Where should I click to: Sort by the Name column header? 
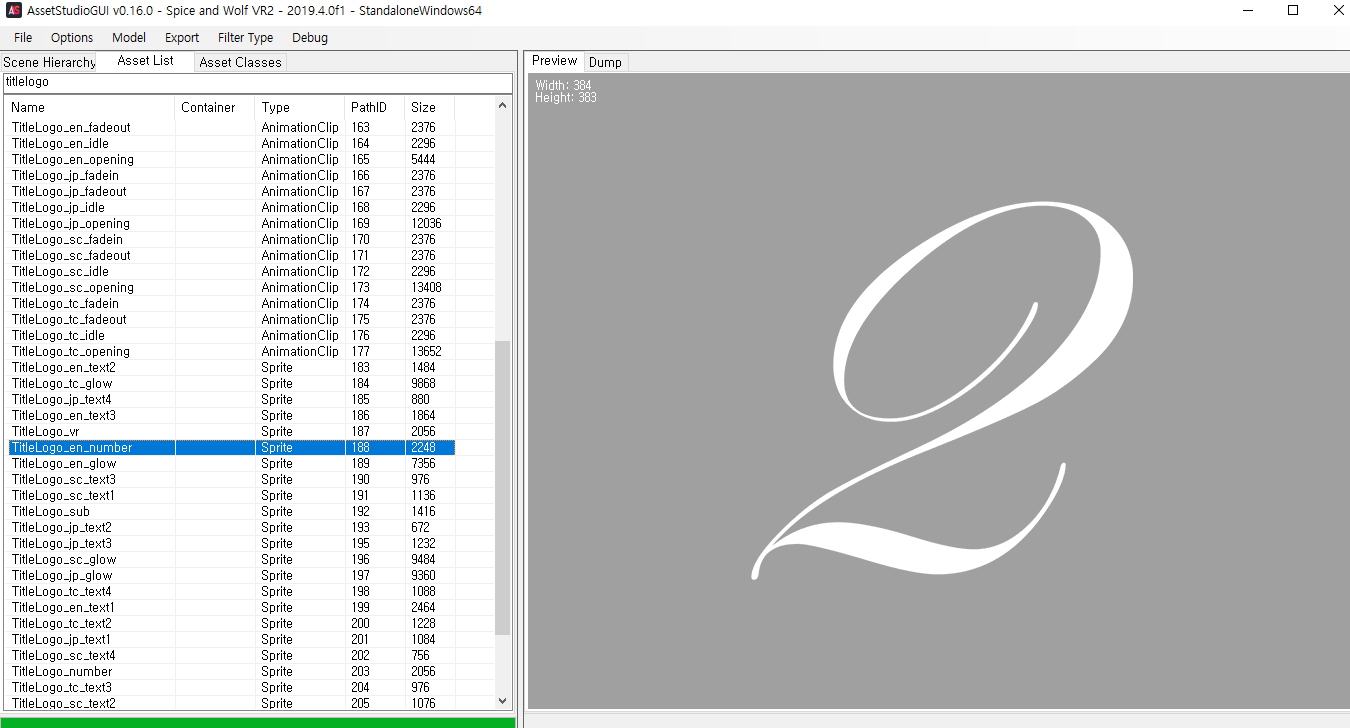(90, 107)
